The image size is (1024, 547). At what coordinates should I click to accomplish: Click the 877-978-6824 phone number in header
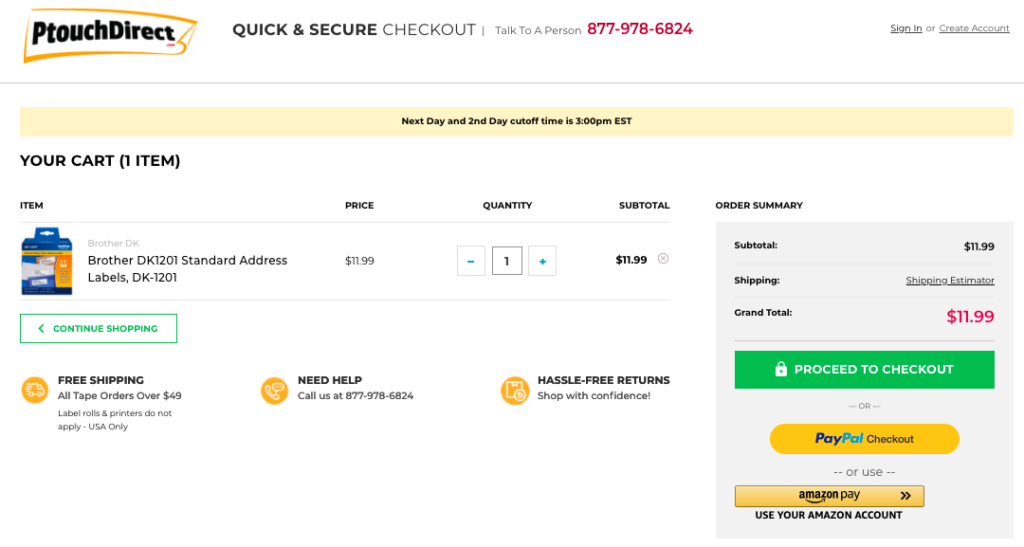click(640, 29)
